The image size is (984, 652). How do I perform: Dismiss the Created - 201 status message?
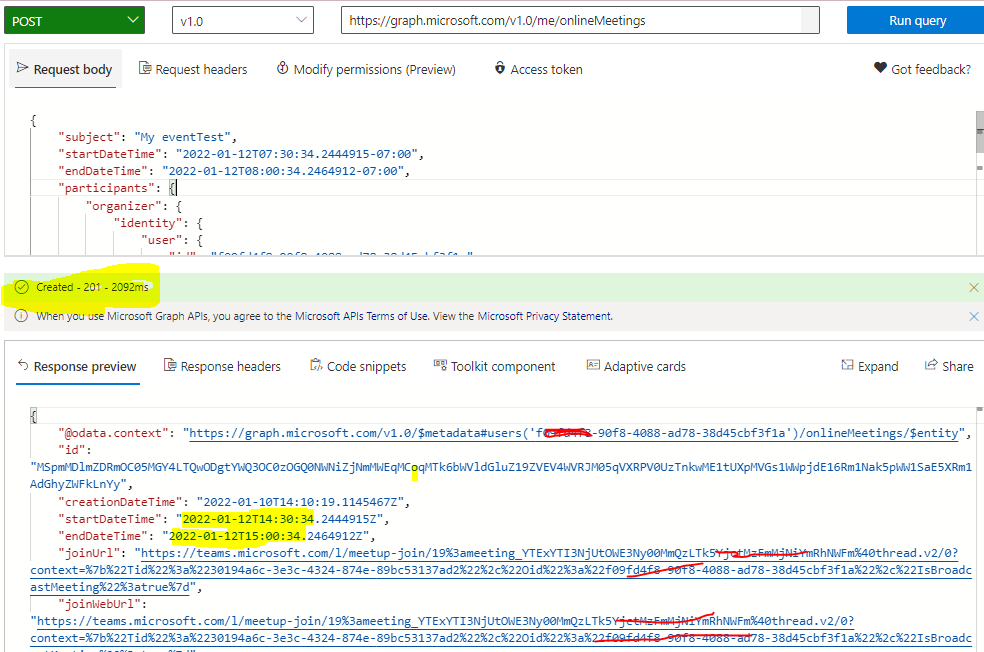tap(973, 287)
